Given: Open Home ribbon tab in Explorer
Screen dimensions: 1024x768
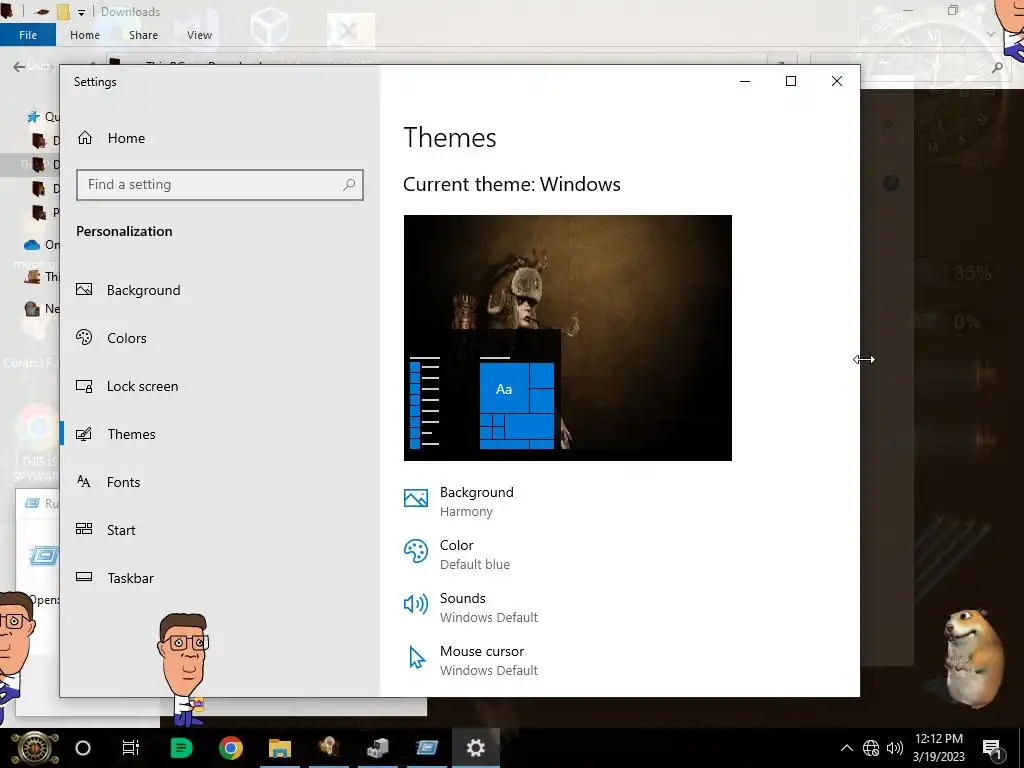Looking at the screenshot, I should (85, 35).
